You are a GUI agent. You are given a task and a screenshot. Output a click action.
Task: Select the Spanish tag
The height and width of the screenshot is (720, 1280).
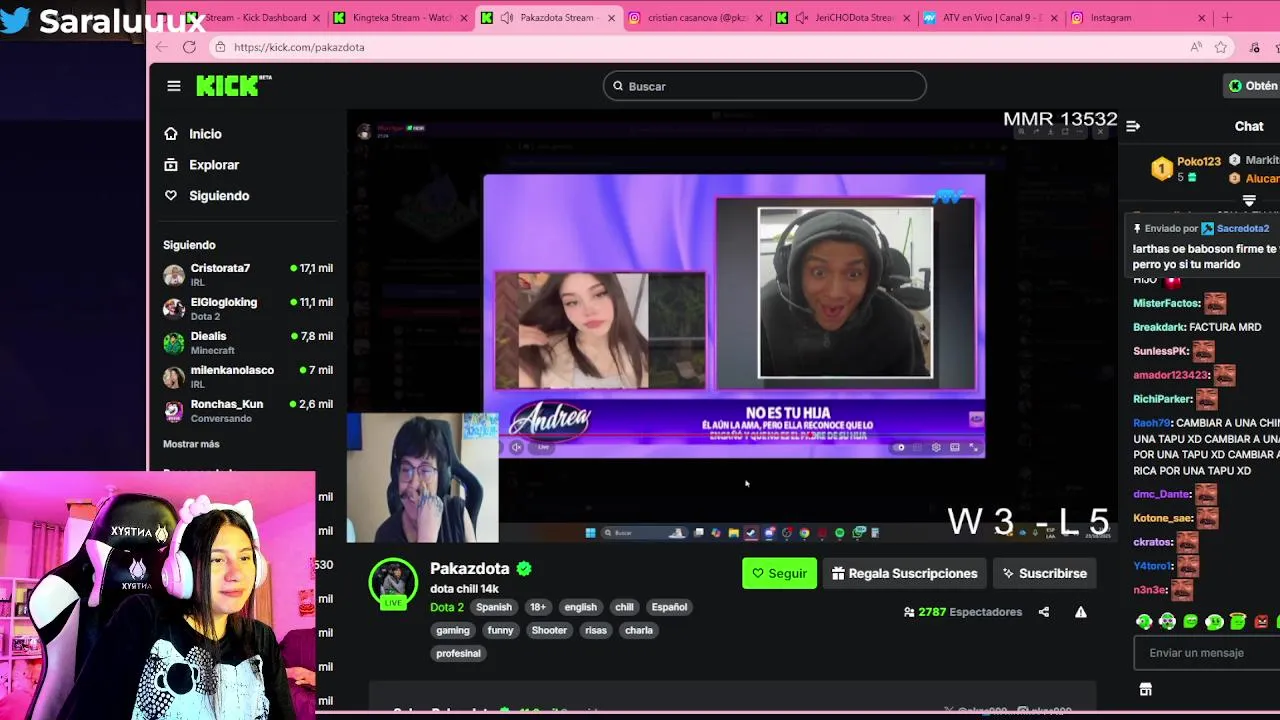coord(494,607)
